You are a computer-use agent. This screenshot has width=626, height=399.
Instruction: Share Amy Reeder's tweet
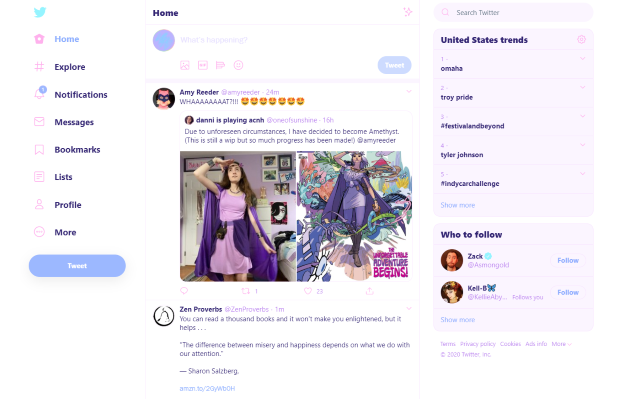(370, 291)
